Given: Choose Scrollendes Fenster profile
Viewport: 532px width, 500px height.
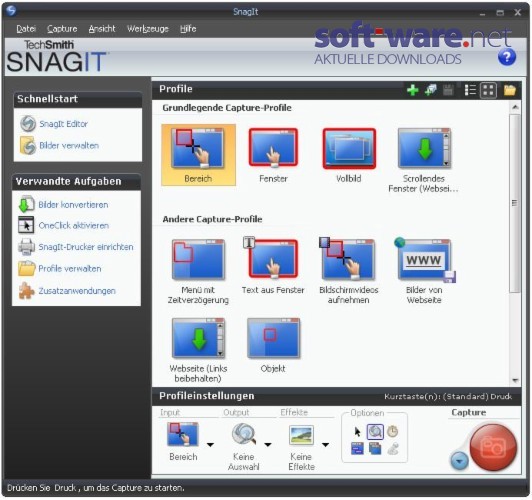Looking at the screenshot, I should point(423,159).
